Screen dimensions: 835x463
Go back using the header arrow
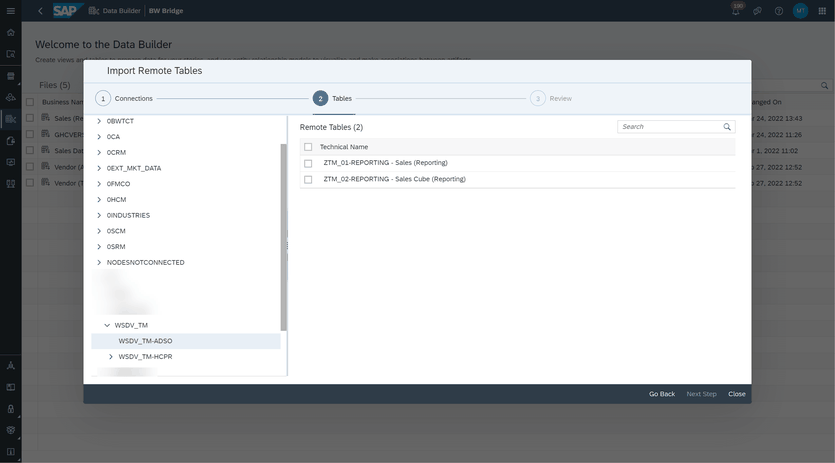click(x=40, y=11)
